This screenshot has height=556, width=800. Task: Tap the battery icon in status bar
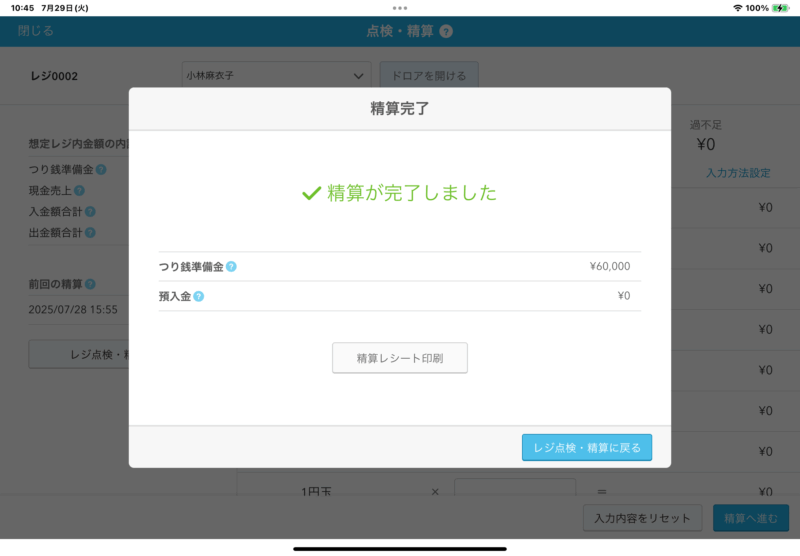[780, 8]
